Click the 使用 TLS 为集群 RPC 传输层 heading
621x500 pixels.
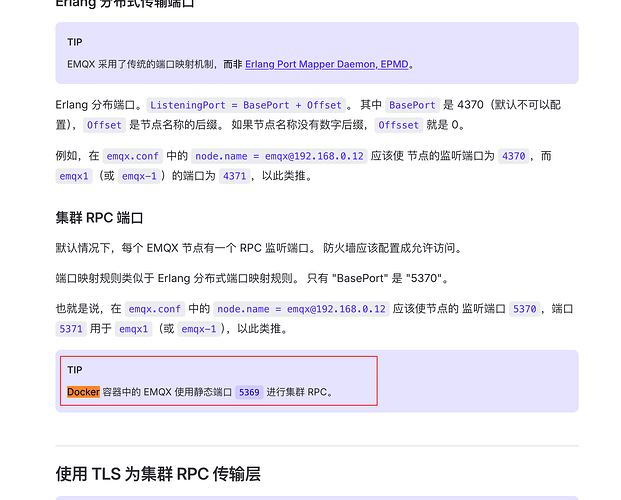click(x=158, y=474)
